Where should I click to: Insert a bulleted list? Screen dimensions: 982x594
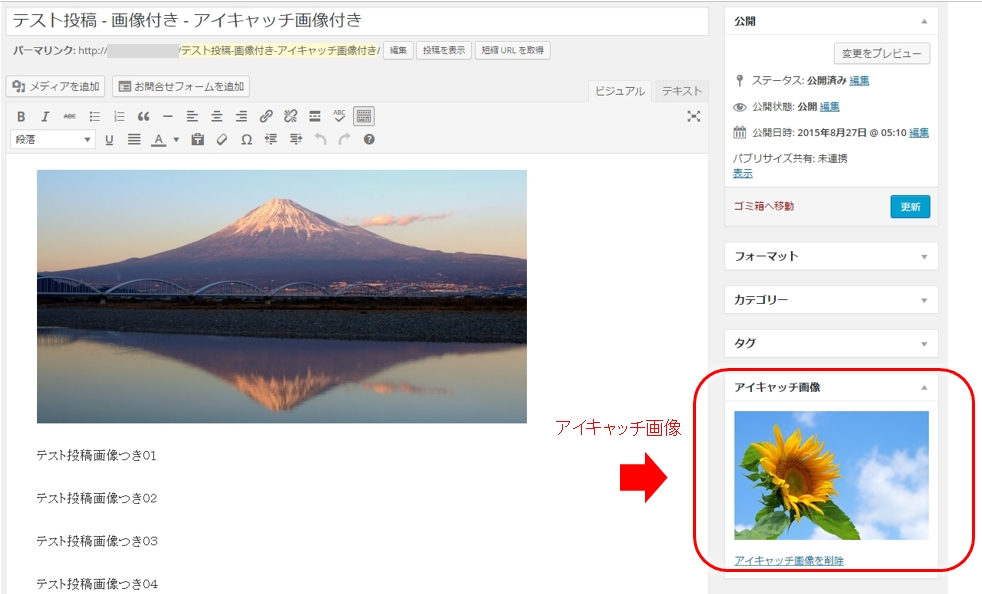click(95, 117)
